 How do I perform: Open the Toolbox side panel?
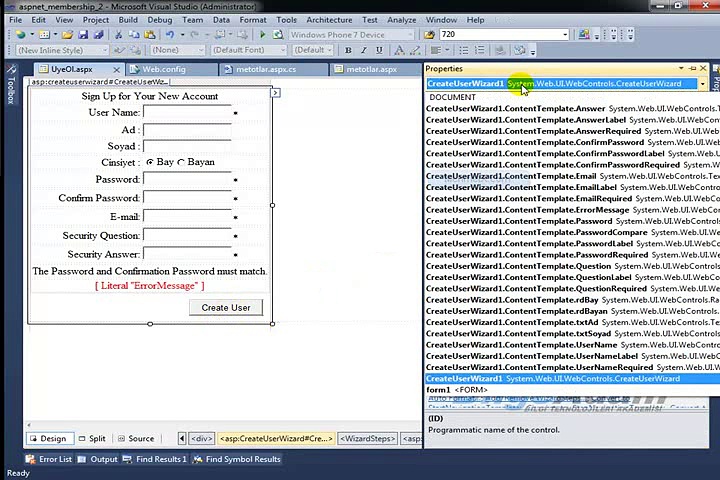click(x=11, y=85)
